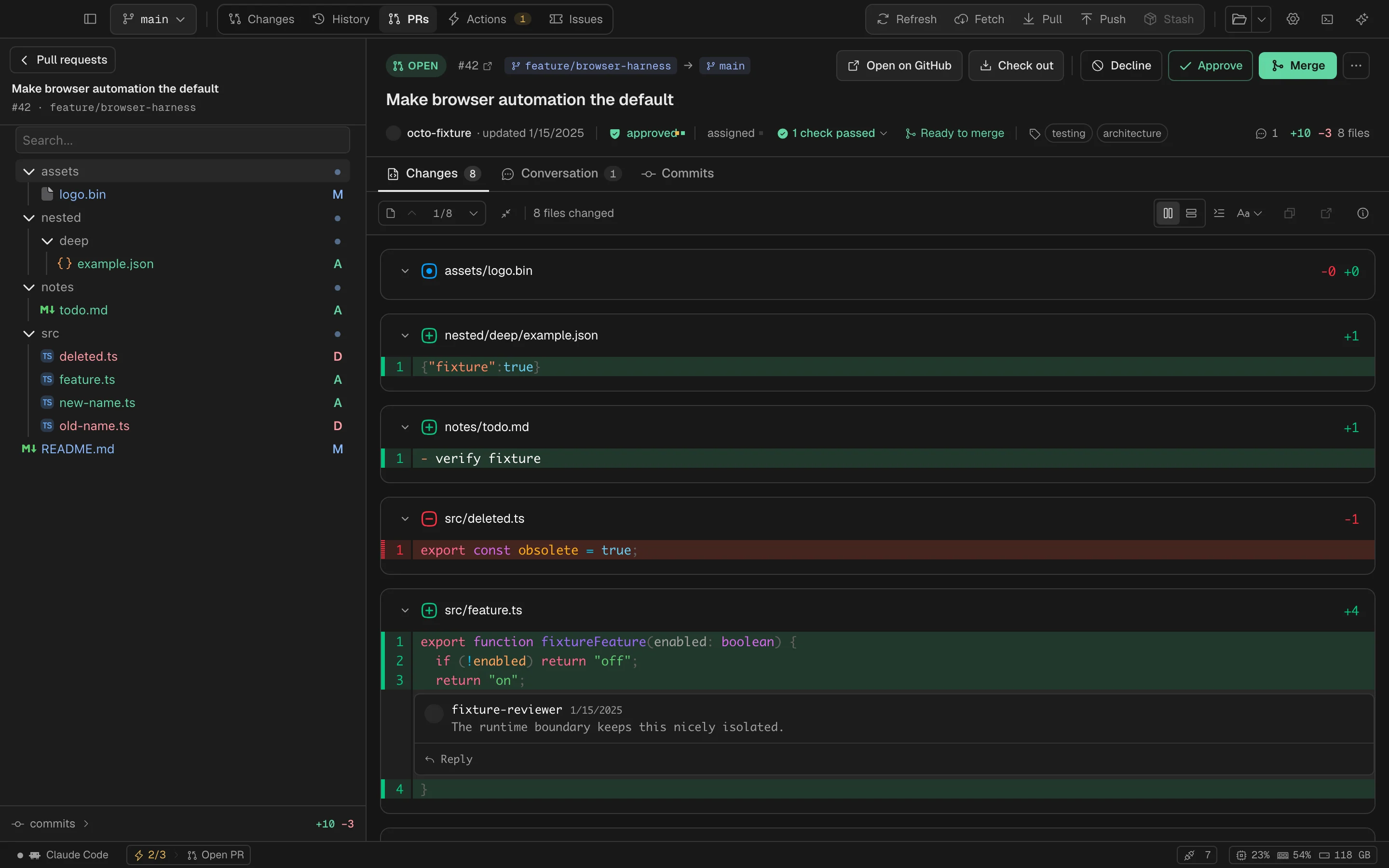Toggle the plus marker on src/feature.ts
1389x868 pixels.
pos(429,610)
